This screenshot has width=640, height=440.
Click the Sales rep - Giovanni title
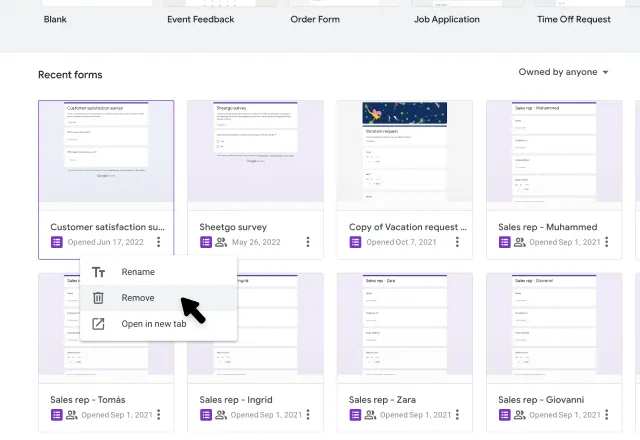coord(541,400)
